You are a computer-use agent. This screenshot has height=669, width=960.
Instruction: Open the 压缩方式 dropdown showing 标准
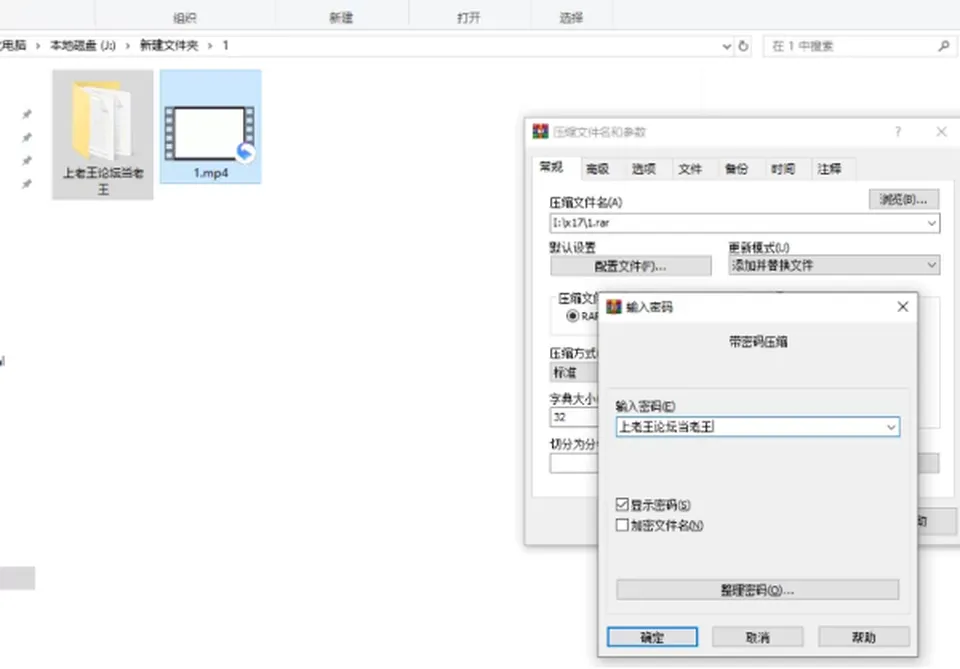click(x=574, y=372)
